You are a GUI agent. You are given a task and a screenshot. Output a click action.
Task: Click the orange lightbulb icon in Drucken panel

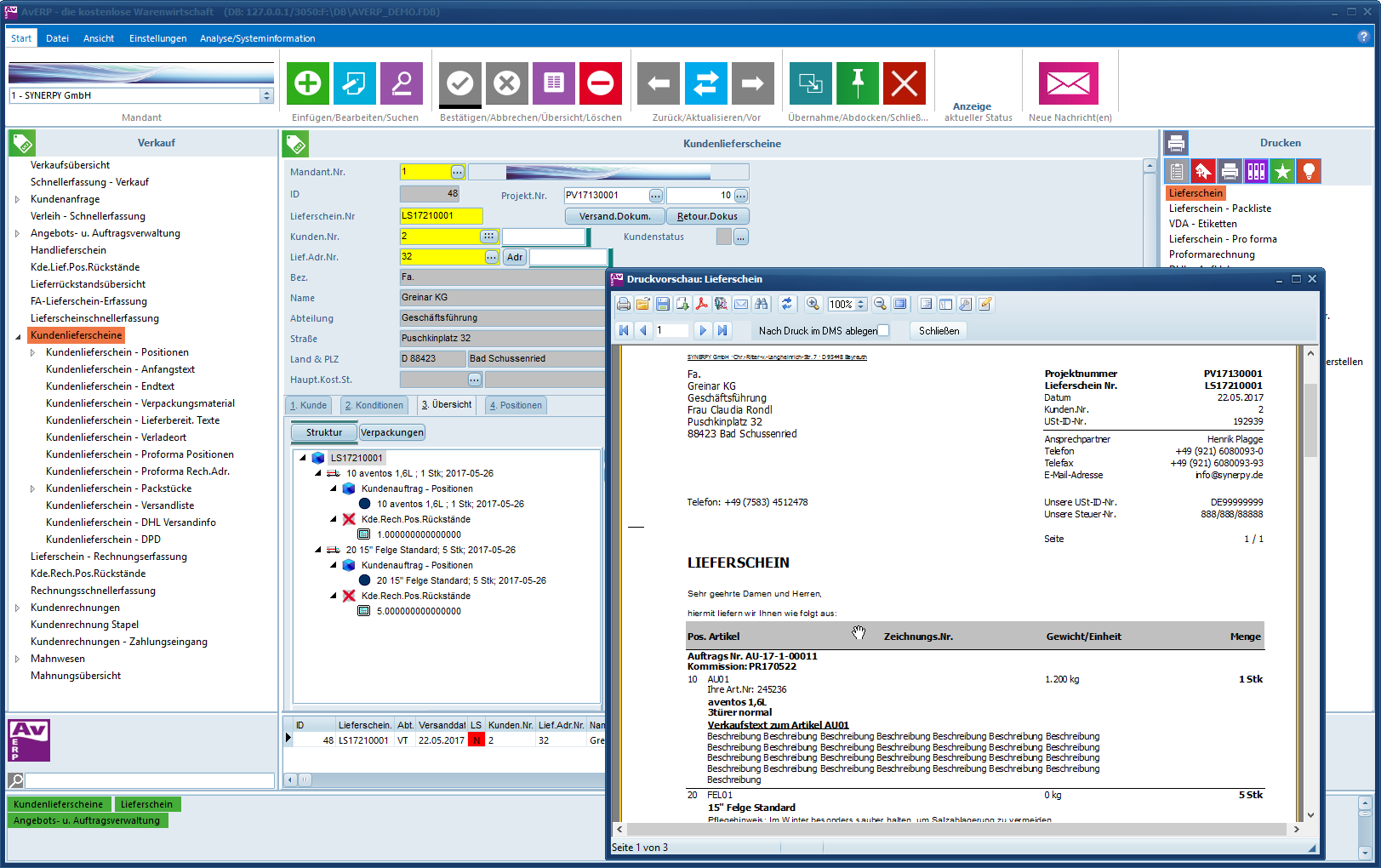pyautogui.click(x=1308, y=172)
